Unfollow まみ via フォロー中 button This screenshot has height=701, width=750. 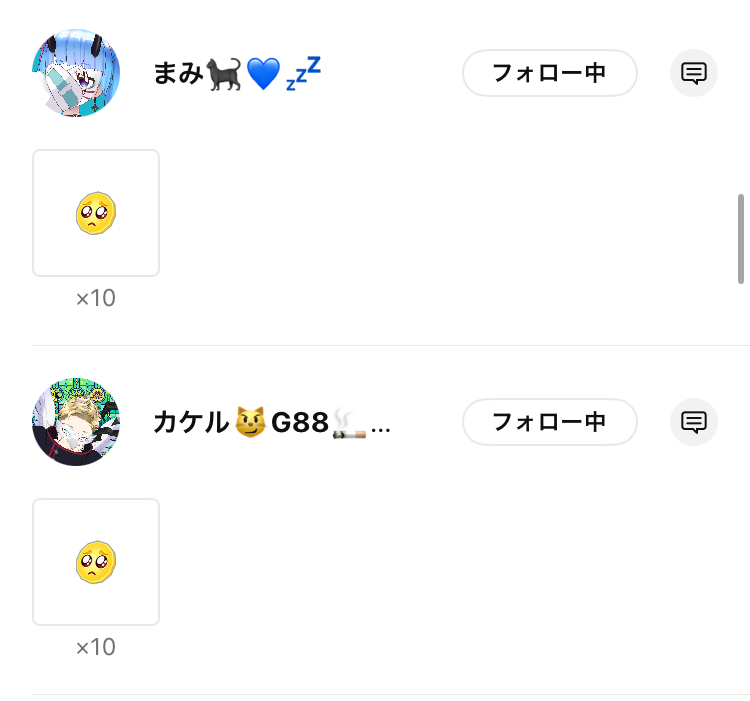pos(550,73)
